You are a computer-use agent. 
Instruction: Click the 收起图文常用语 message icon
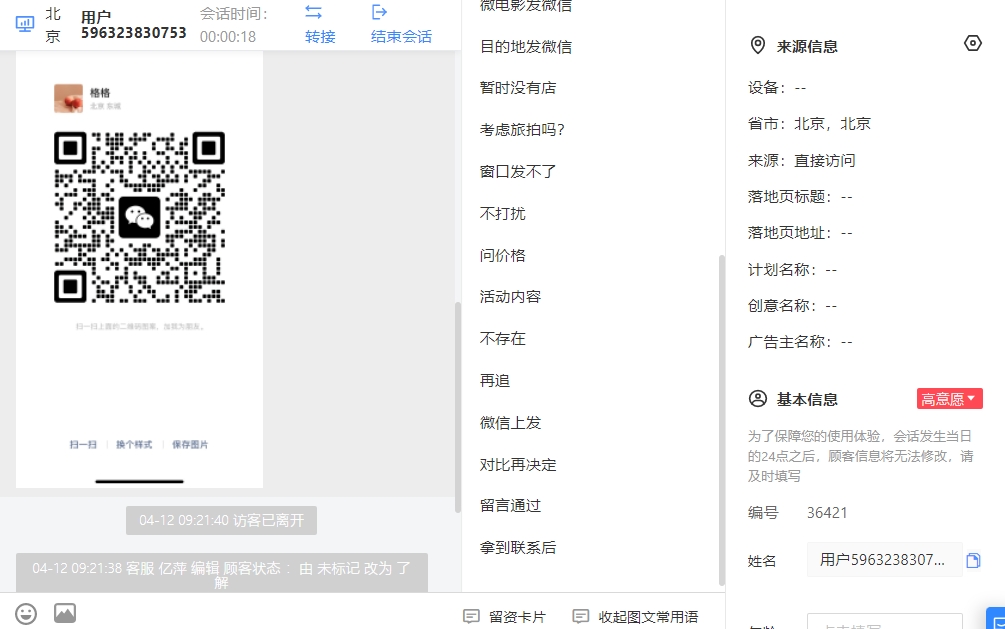[581, 617]
